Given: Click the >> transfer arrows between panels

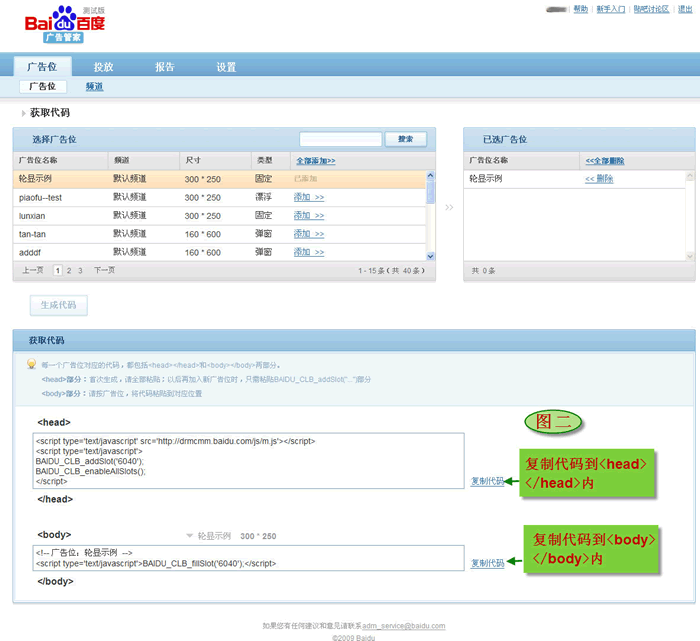Looking at the screenshot, I should coord(449,207).
